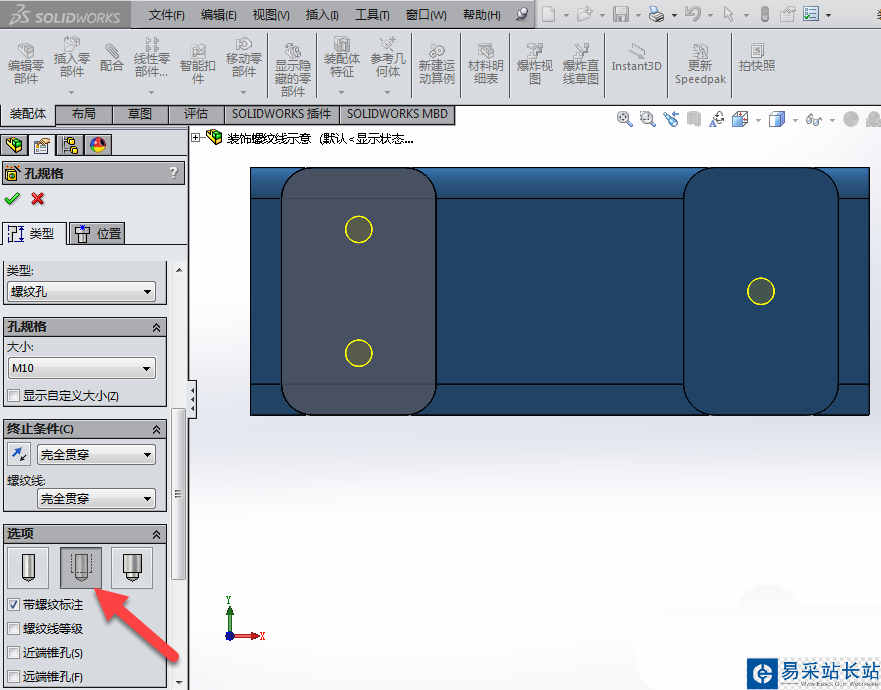The image size is (881, 690).
Task: Switch to the 位置 tab
Action: (98, 234)
